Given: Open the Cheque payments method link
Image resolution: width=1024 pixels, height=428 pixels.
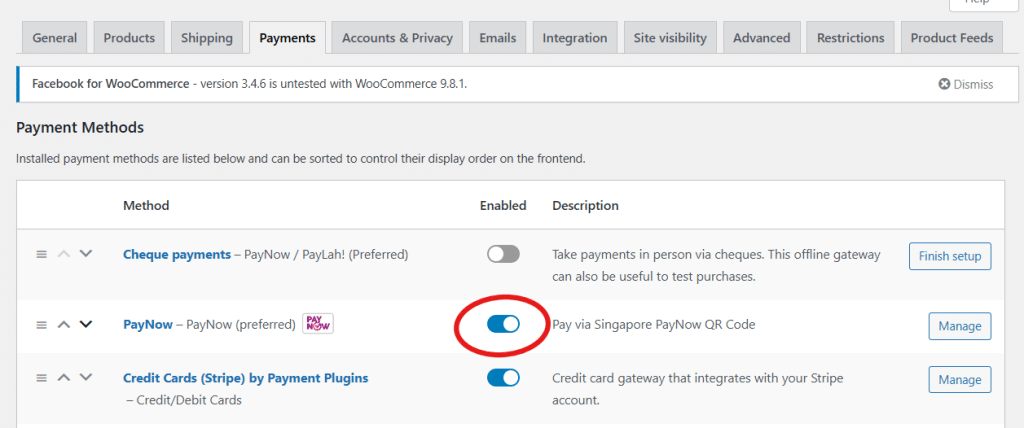Looking at the screenshot, I should coord(177,254).
